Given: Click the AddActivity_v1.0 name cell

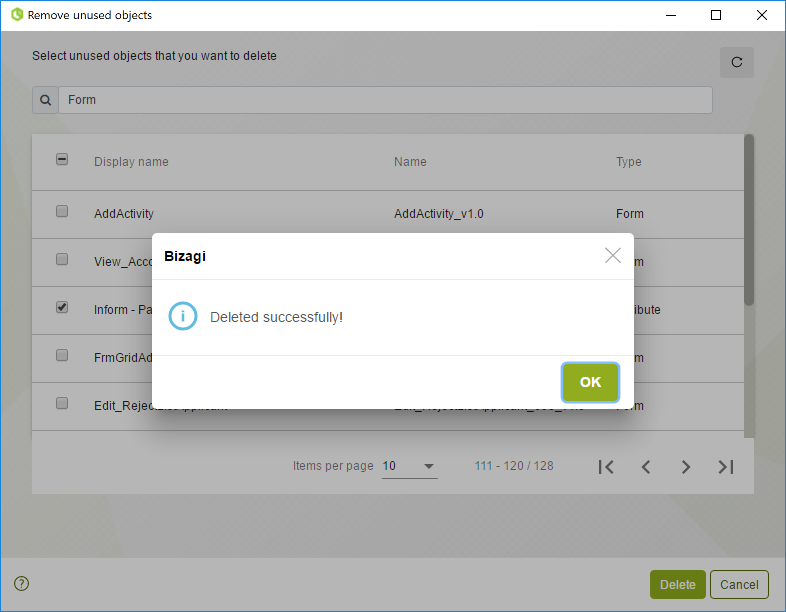Looking at the screenshot, I should pos(439,214).
